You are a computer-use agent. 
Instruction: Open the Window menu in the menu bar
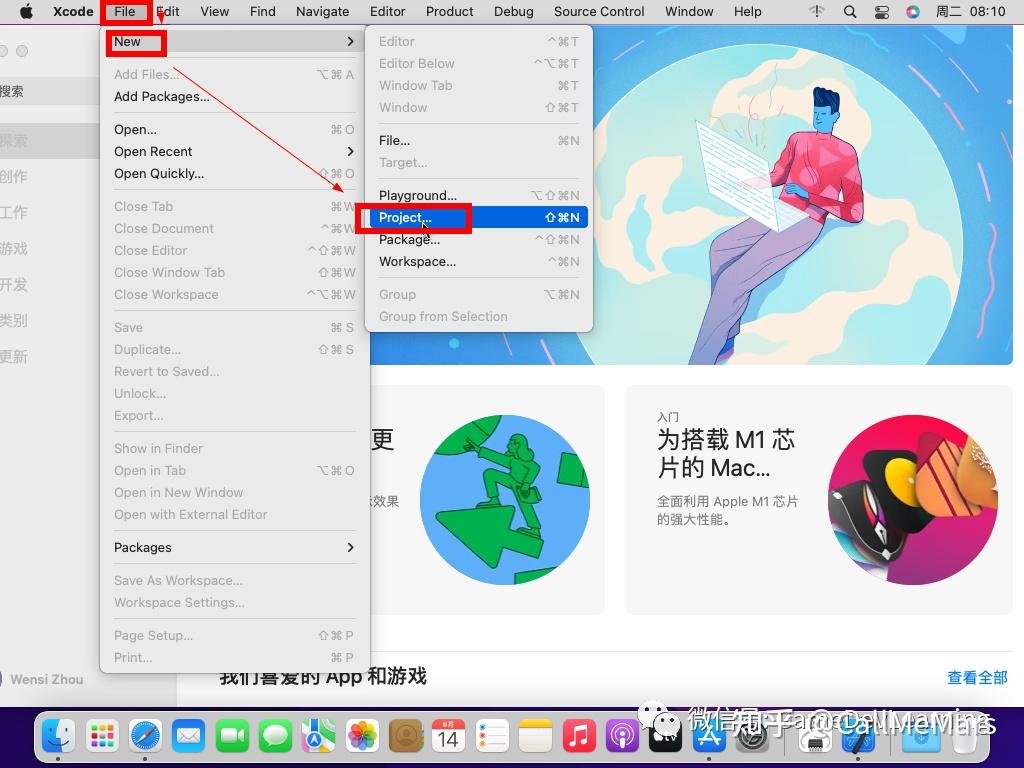coord(689,11)
